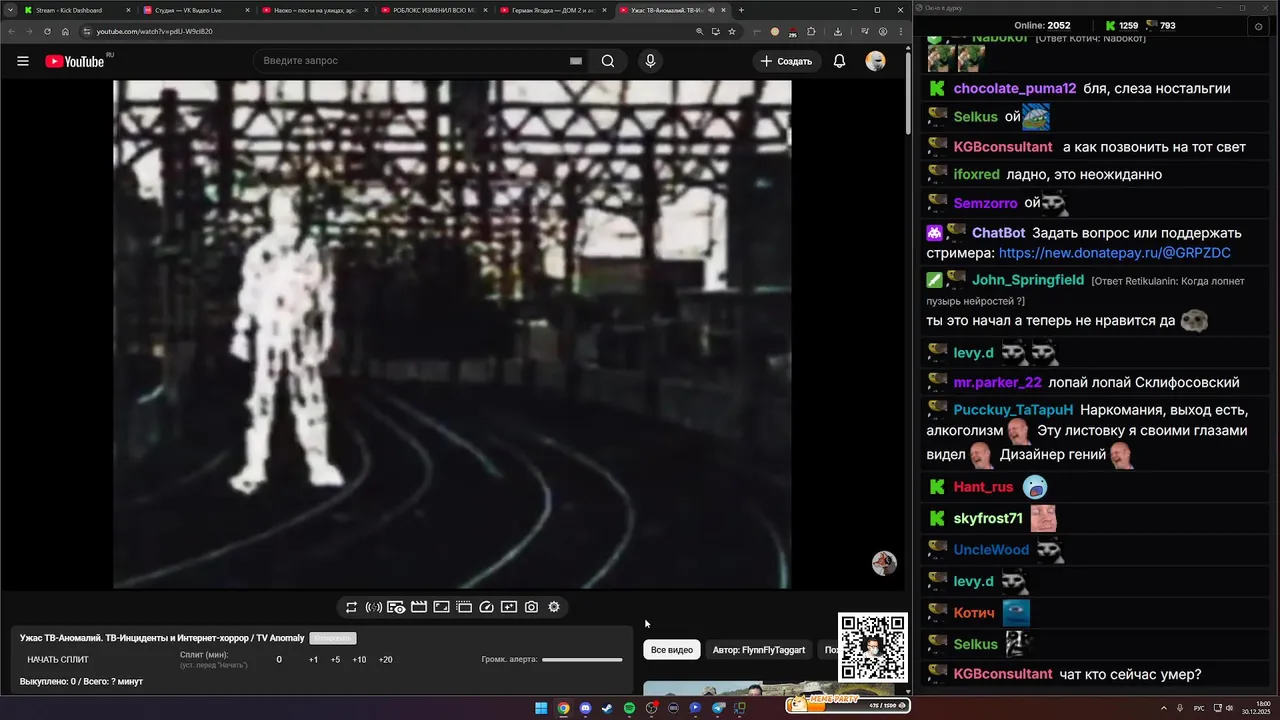The height and width of the screenshot is (720, 1280).
Task: Click the audio boost icon in player toolbar
Action: [x=374, y=607]
